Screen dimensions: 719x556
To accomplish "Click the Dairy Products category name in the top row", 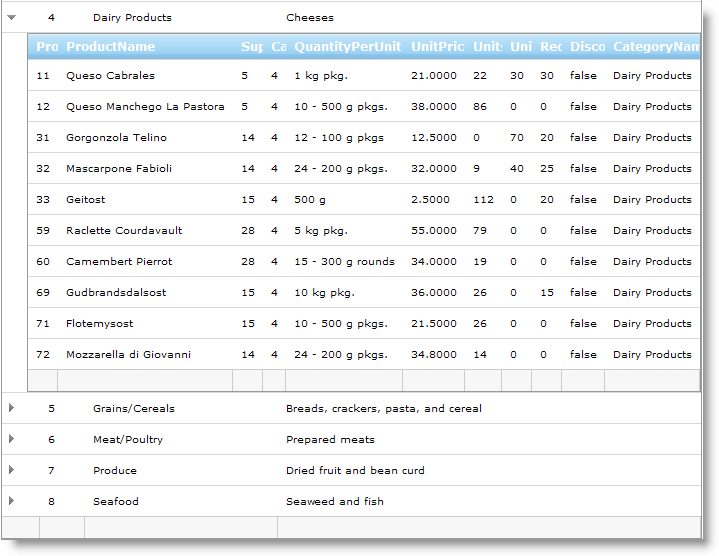I will [x=132, y=17].
